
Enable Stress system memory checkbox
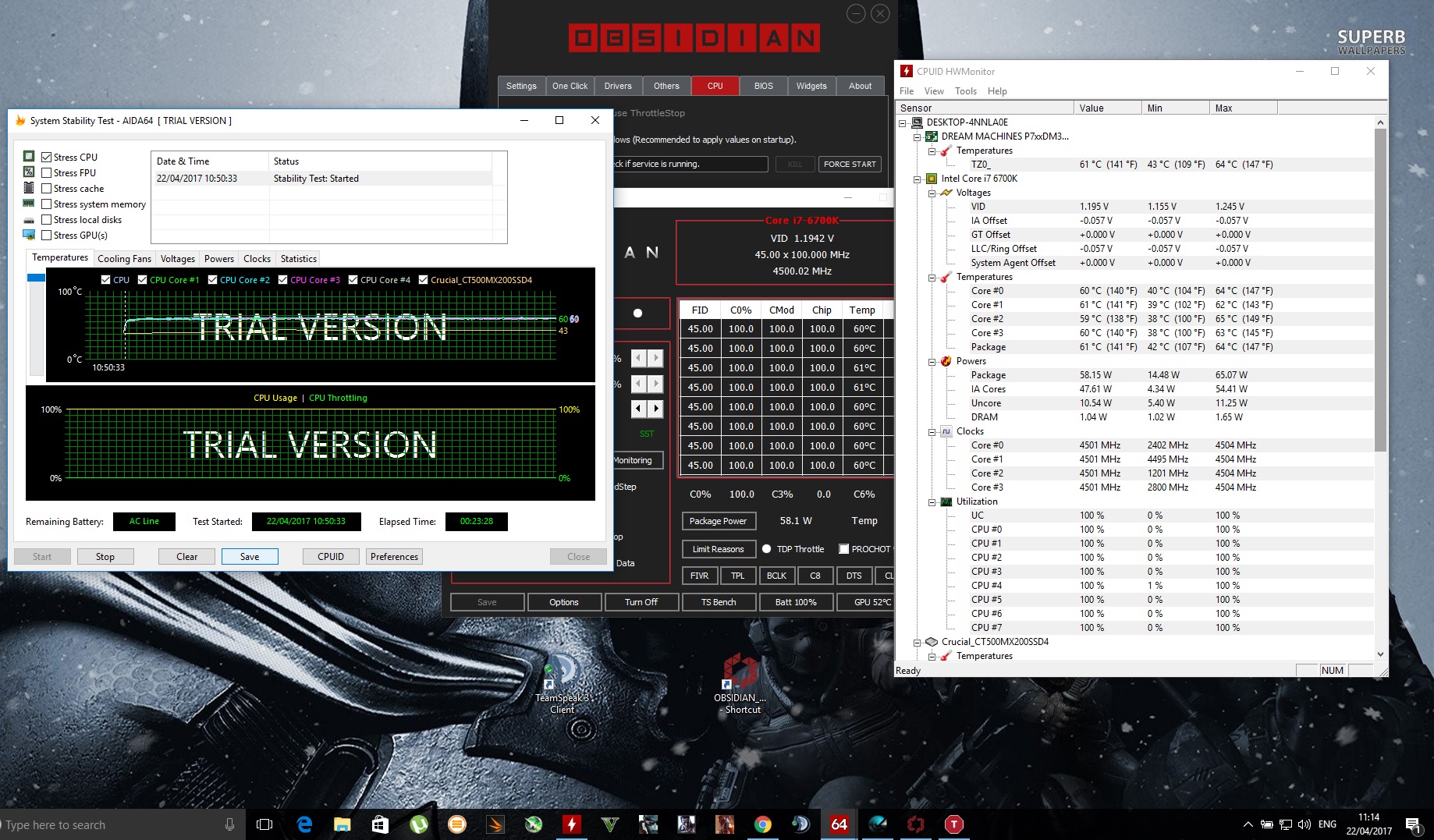pyautogui.click(x=47, y=204)
